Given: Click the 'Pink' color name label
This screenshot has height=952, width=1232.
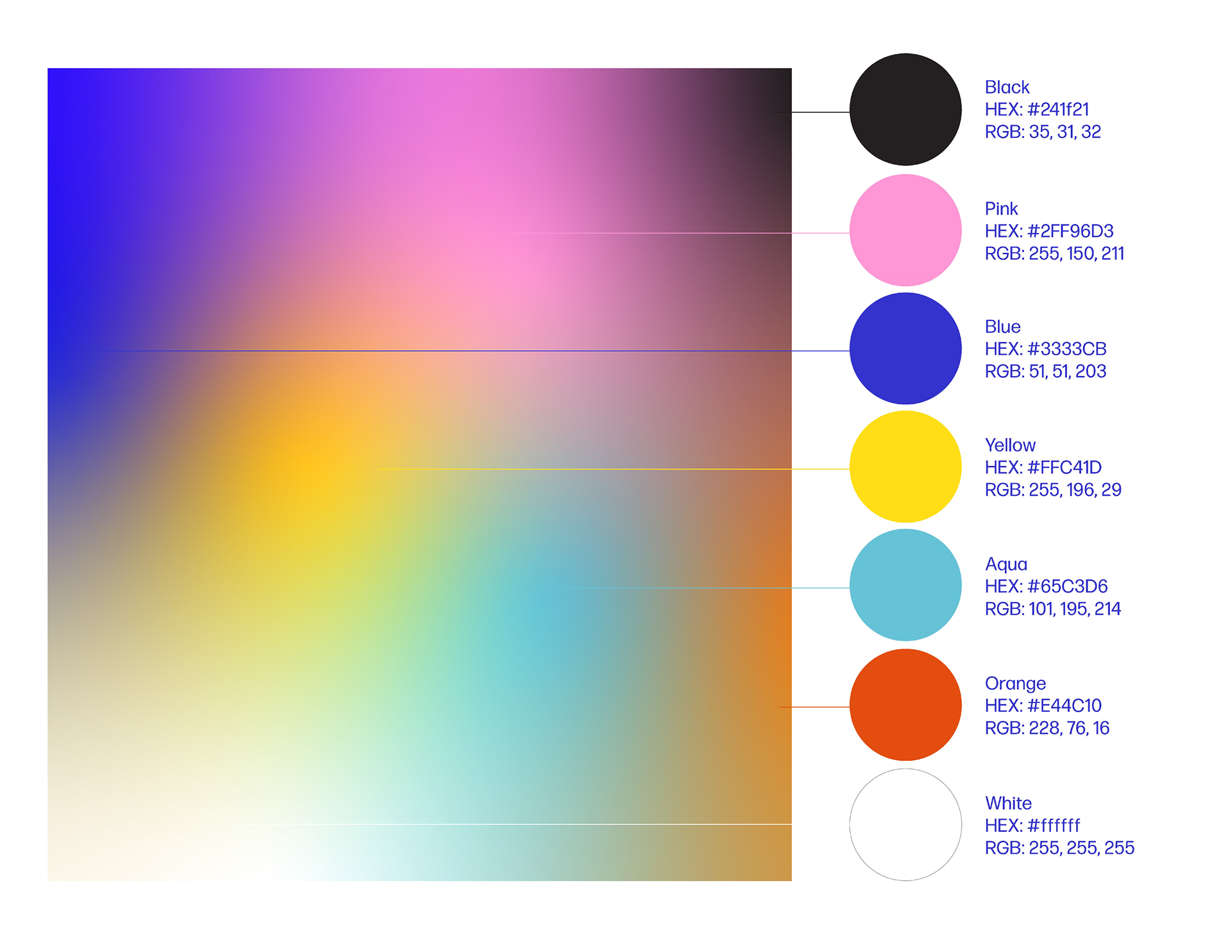Looking at the screenshot, I should tap(1002, 209).
